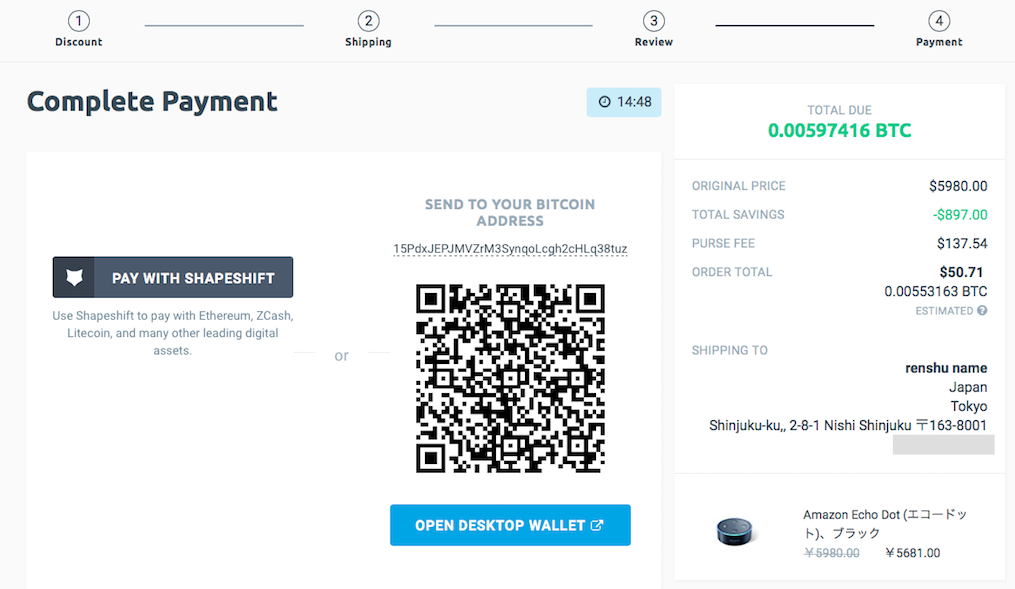Go to the Discount step label
This screenshot has height=589, width=1015.
pos(79,42)
